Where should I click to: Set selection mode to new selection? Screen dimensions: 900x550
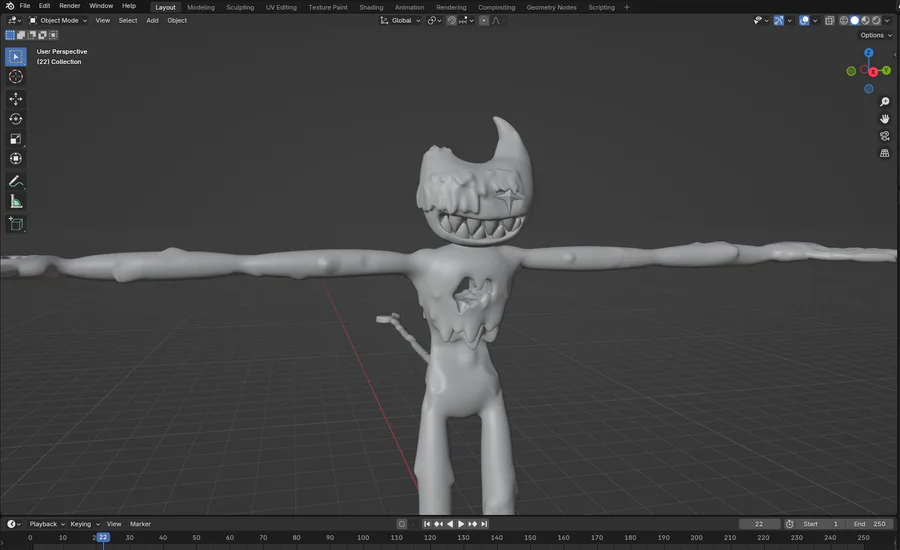(10, 35)
